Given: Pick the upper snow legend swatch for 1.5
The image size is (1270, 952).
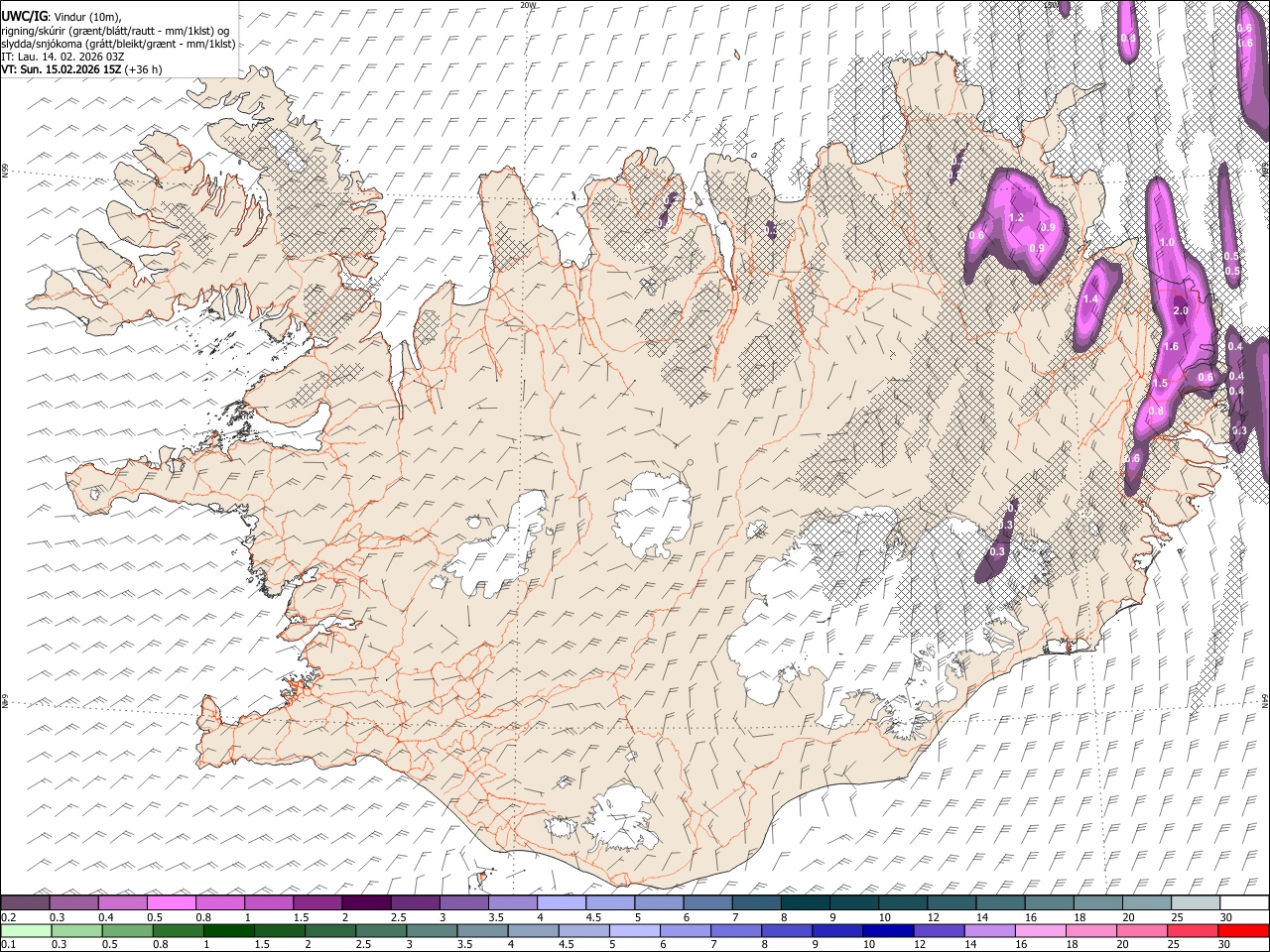Looking at the screenshot, I should (x=317, y=902).
